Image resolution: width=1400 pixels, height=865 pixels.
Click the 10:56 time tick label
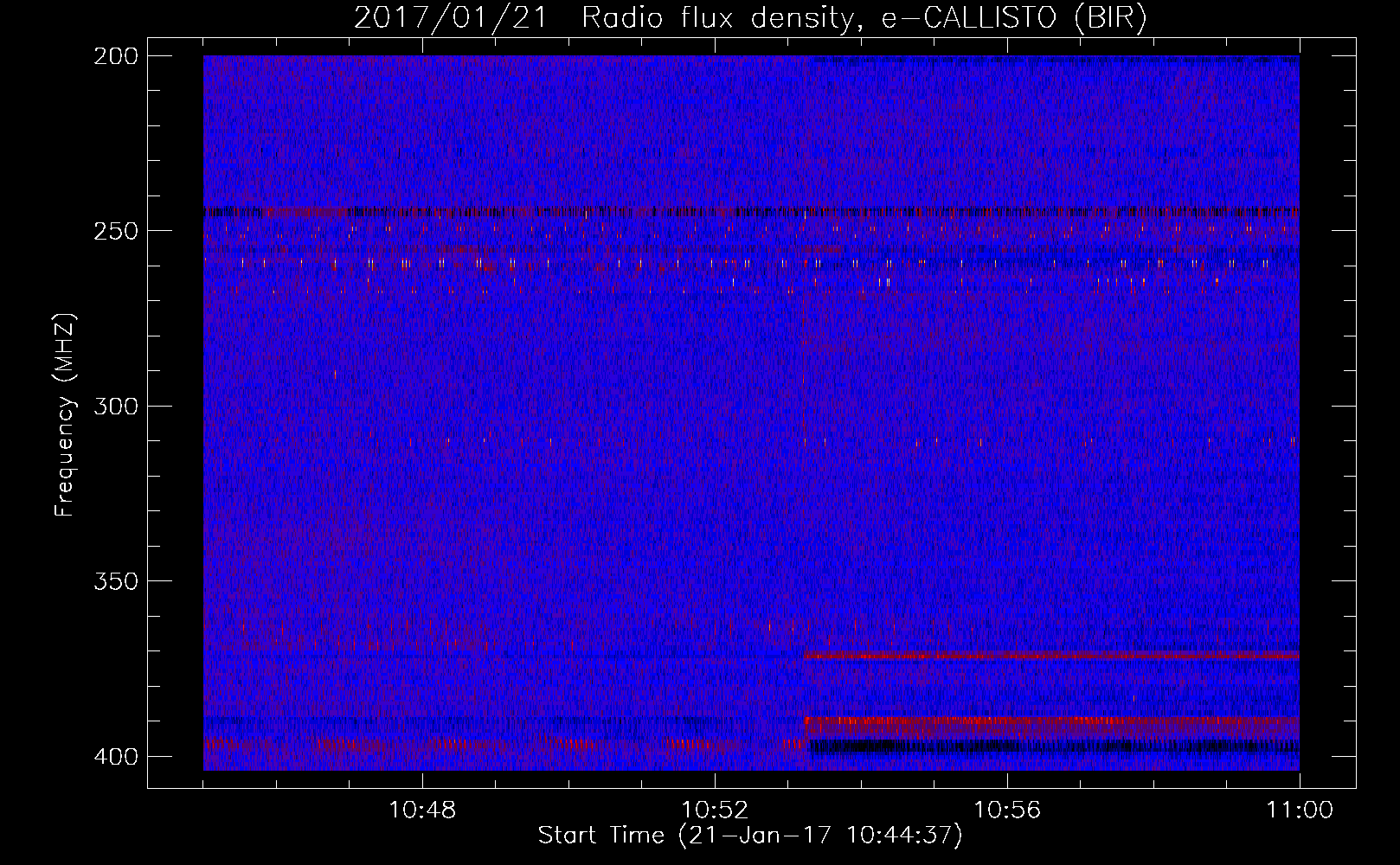1007,811
